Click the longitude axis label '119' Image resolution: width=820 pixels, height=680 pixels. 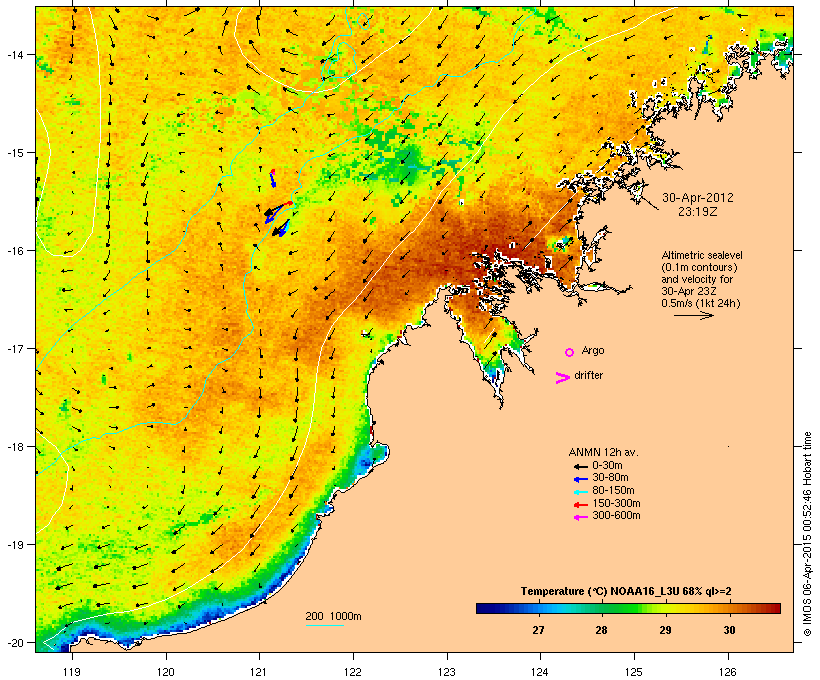[x=72, y=672]
